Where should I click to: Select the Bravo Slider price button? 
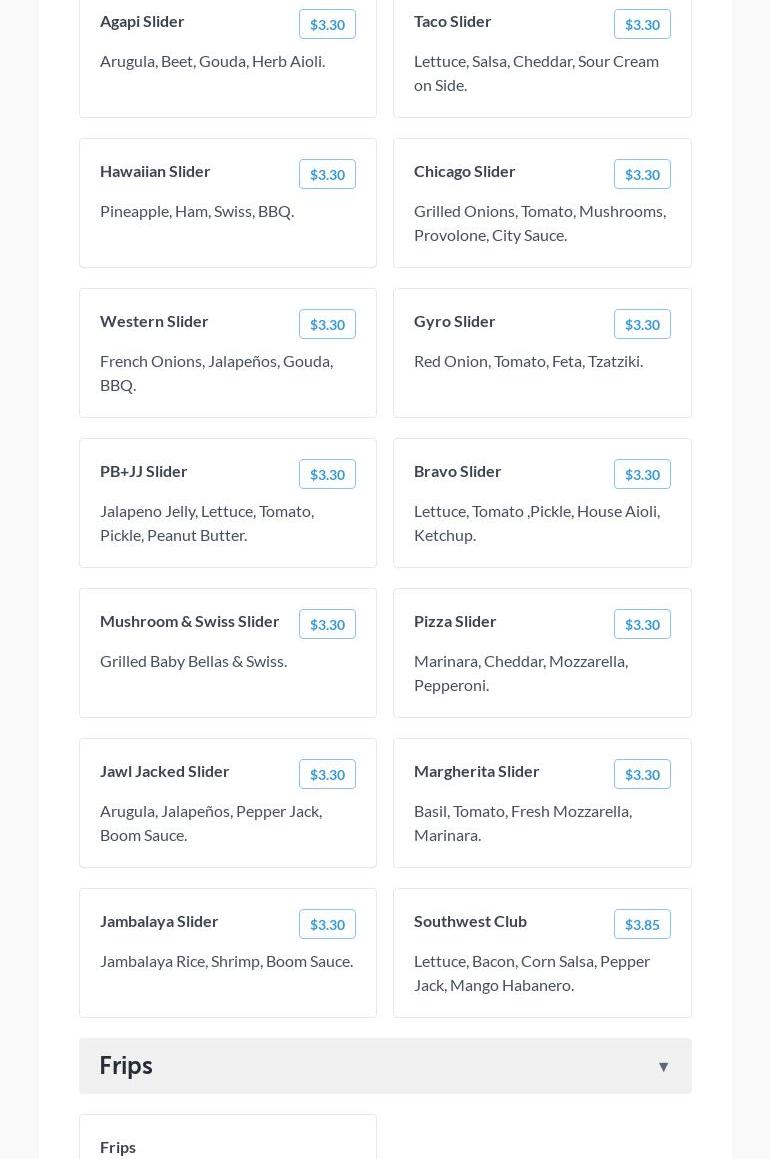(642, 474)
